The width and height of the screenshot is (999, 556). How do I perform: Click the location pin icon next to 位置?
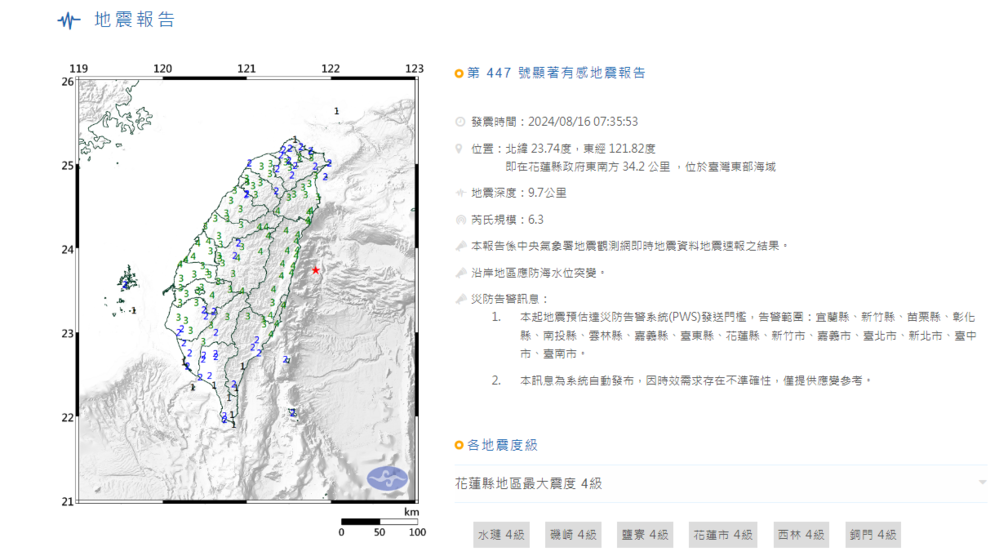459,148
